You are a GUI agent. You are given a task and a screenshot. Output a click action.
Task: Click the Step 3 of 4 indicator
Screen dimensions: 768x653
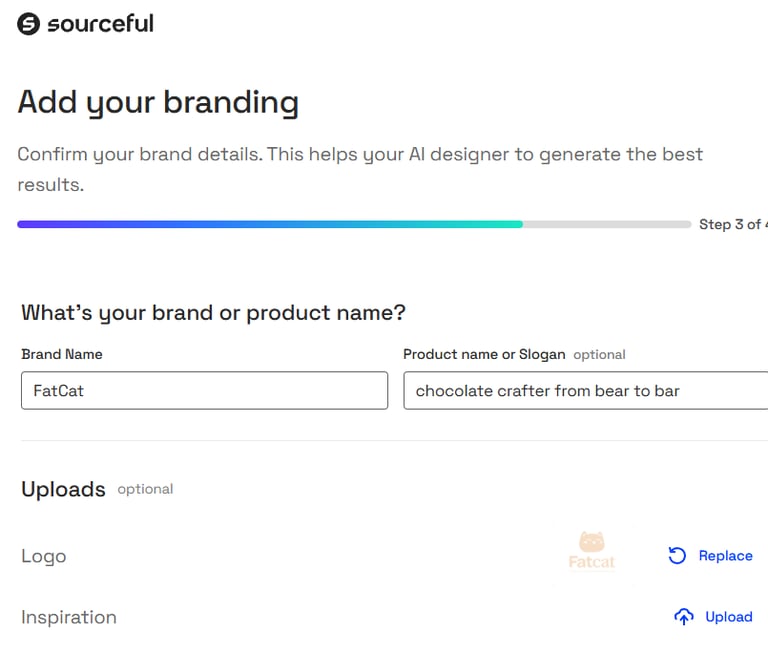point(731,224)
